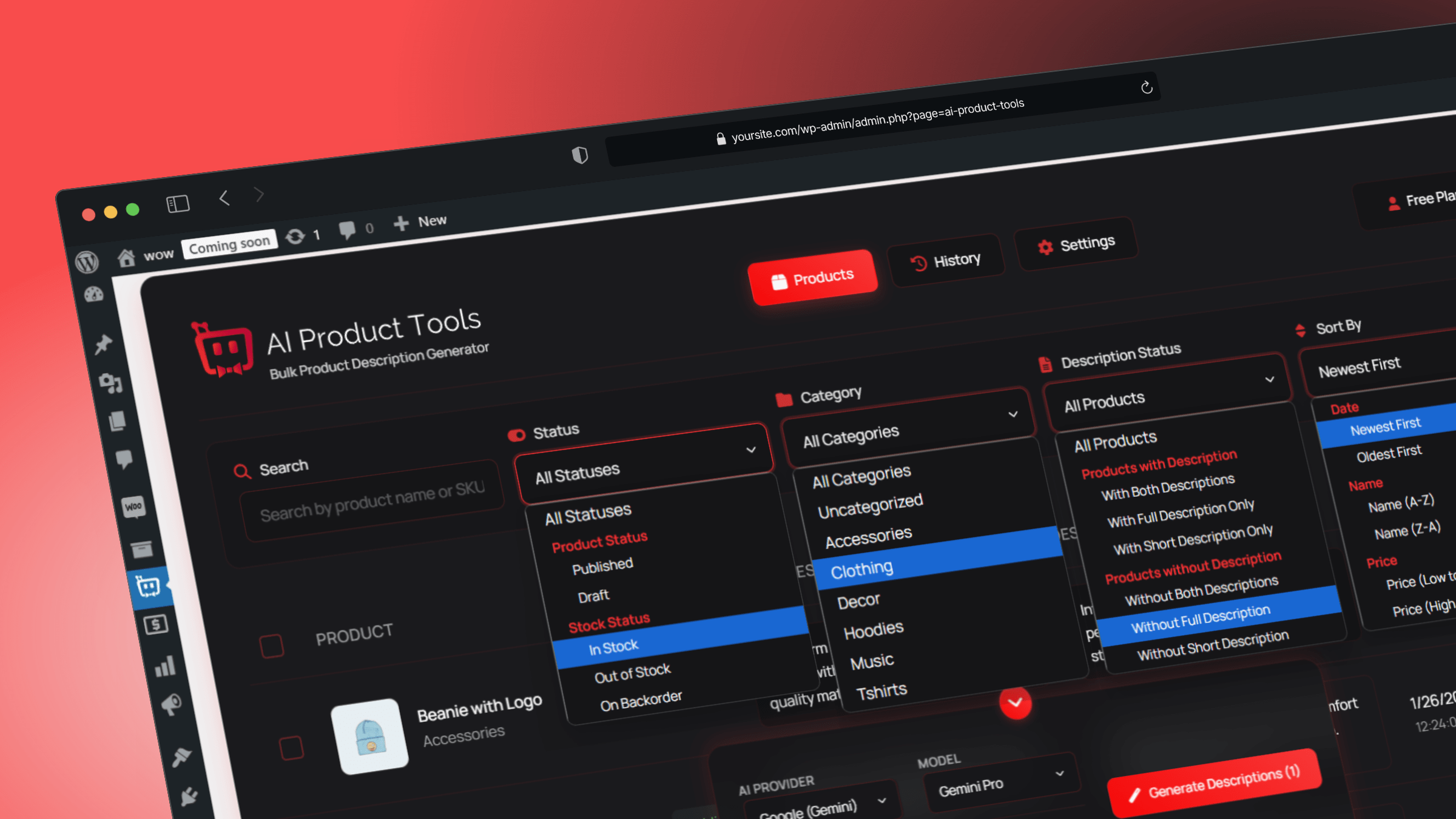Choose the Draft status option
1456x819 pixels.
click(593, 596)
